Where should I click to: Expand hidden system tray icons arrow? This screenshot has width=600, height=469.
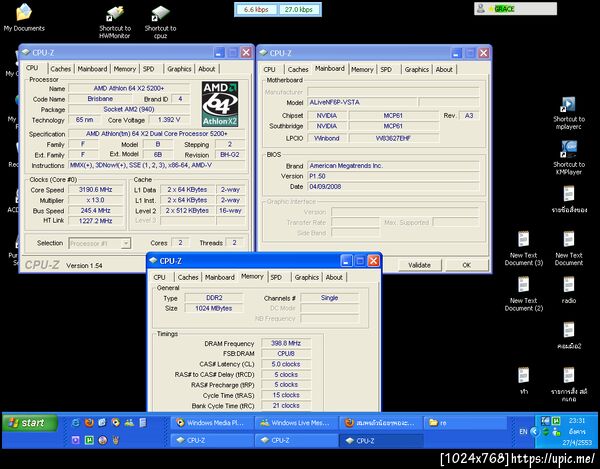pos(534,432)
